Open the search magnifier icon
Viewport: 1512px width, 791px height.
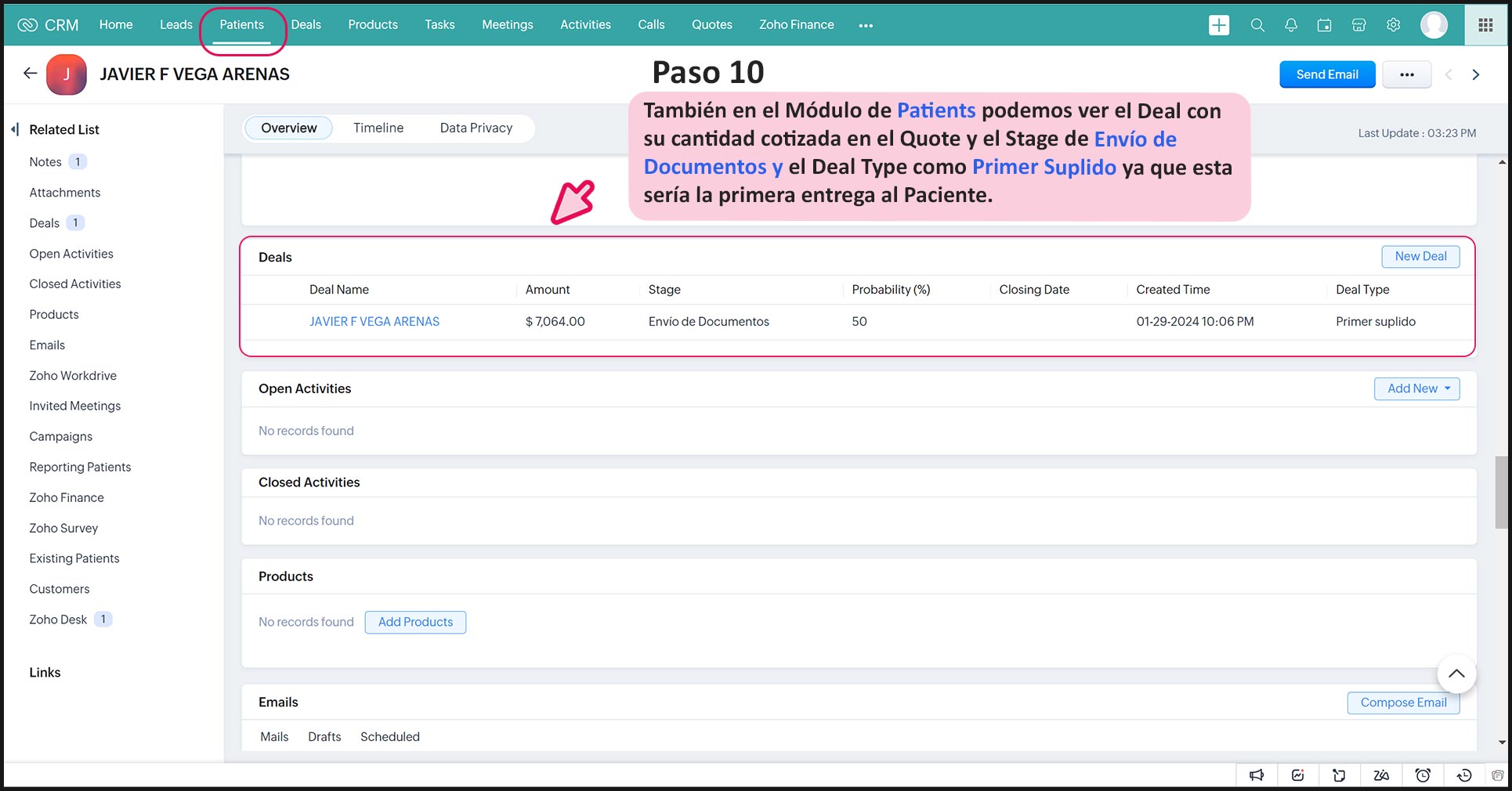tap(1257, 25)
